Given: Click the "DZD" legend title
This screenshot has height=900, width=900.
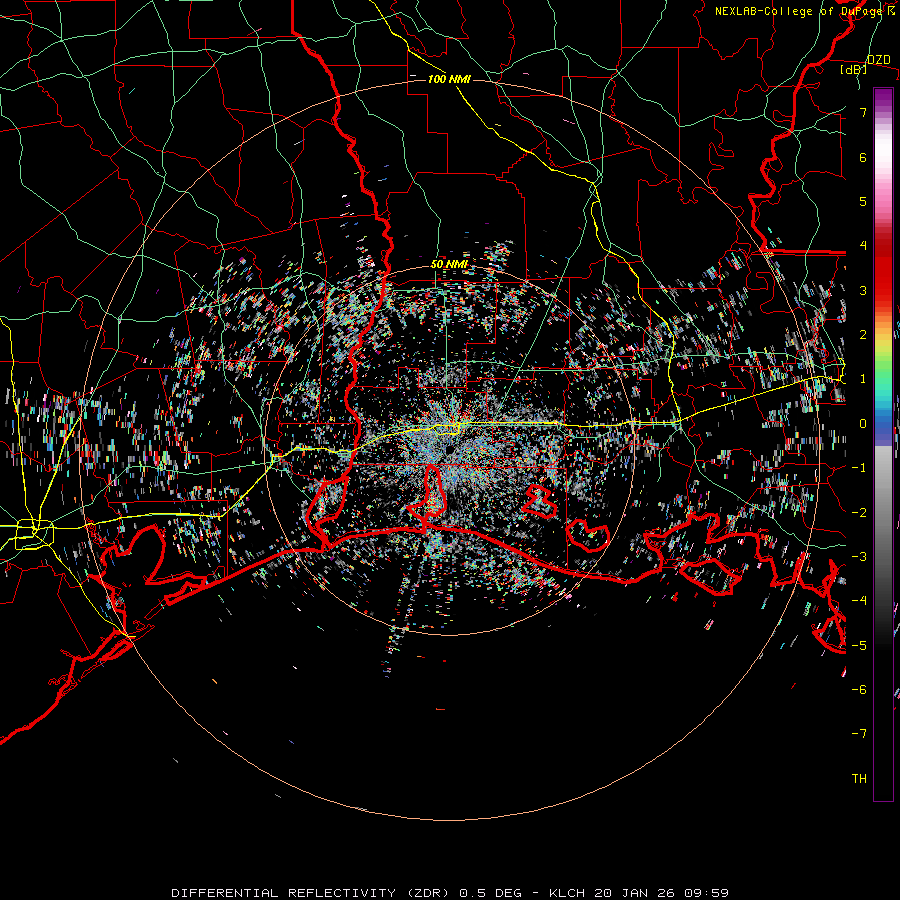Looking at the screenshot, I should pyautogui.click(x=878, y=60).
